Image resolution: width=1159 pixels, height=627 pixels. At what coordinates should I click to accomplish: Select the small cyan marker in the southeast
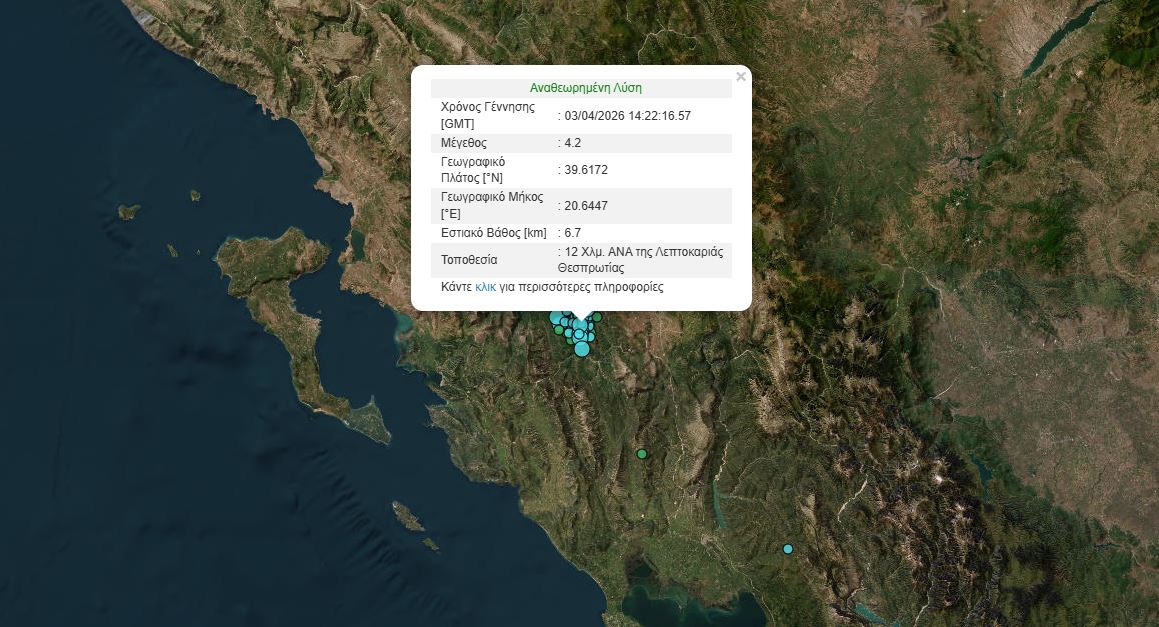[787, 548]
